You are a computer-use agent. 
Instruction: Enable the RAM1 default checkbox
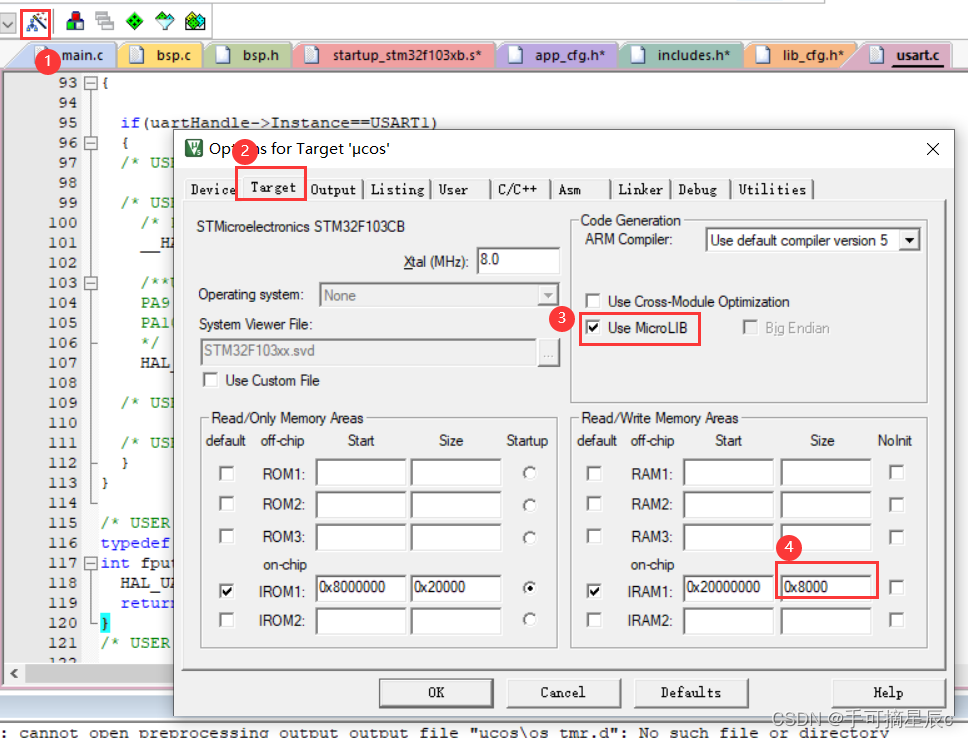tap(594, 474)
